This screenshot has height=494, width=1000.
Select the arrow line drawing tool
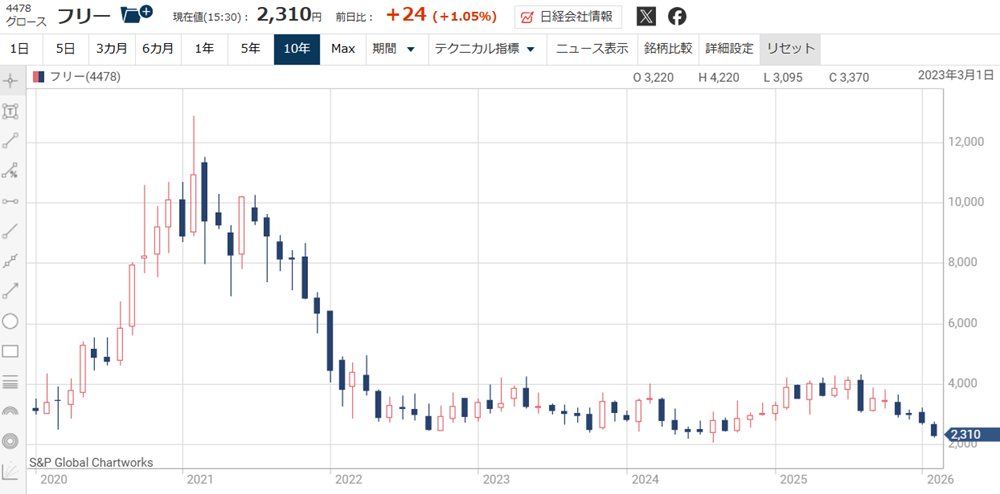click(x=11, y=291)
